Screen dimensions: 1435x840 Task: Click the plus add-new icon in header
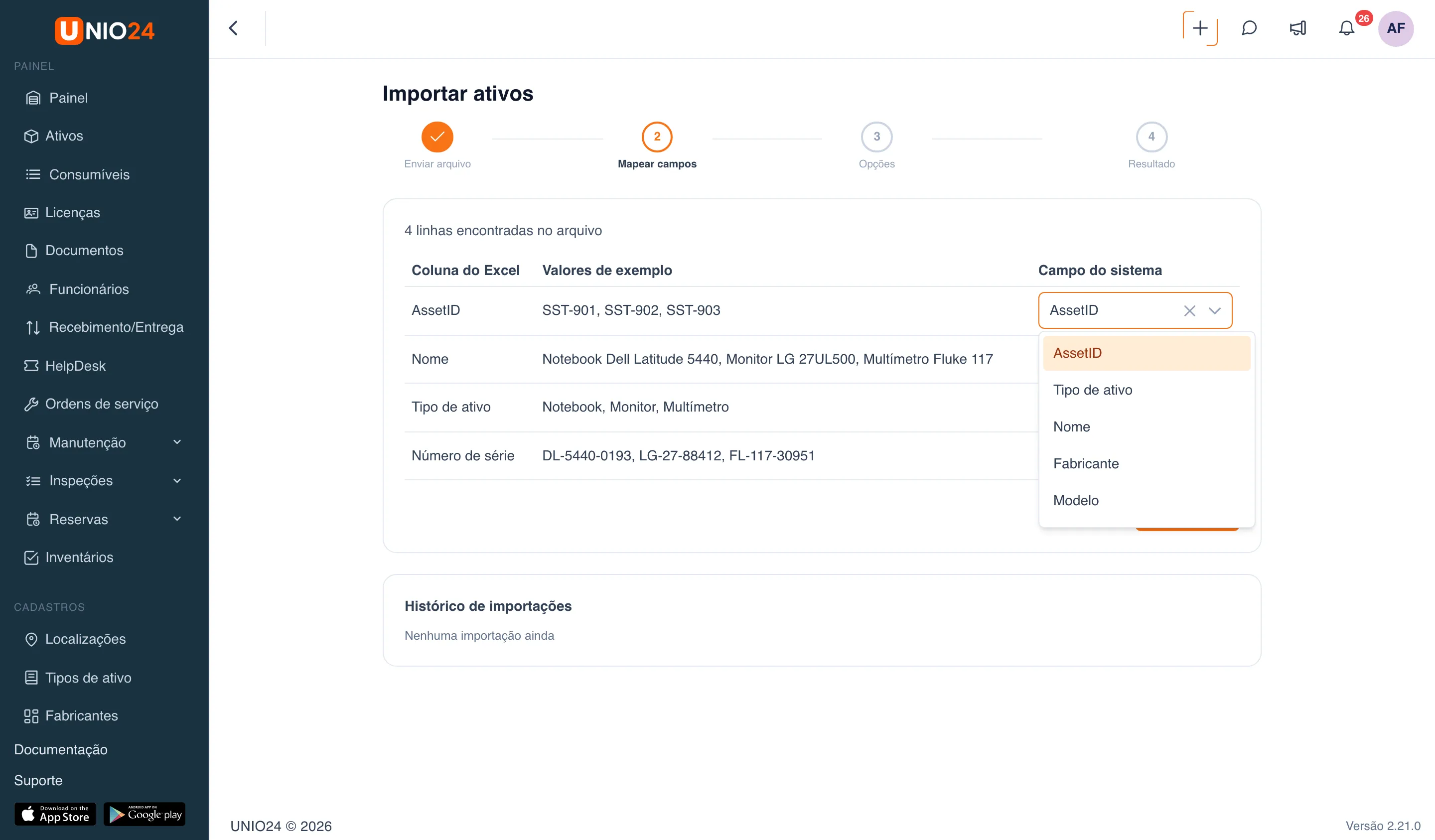tap(1200, 28)
